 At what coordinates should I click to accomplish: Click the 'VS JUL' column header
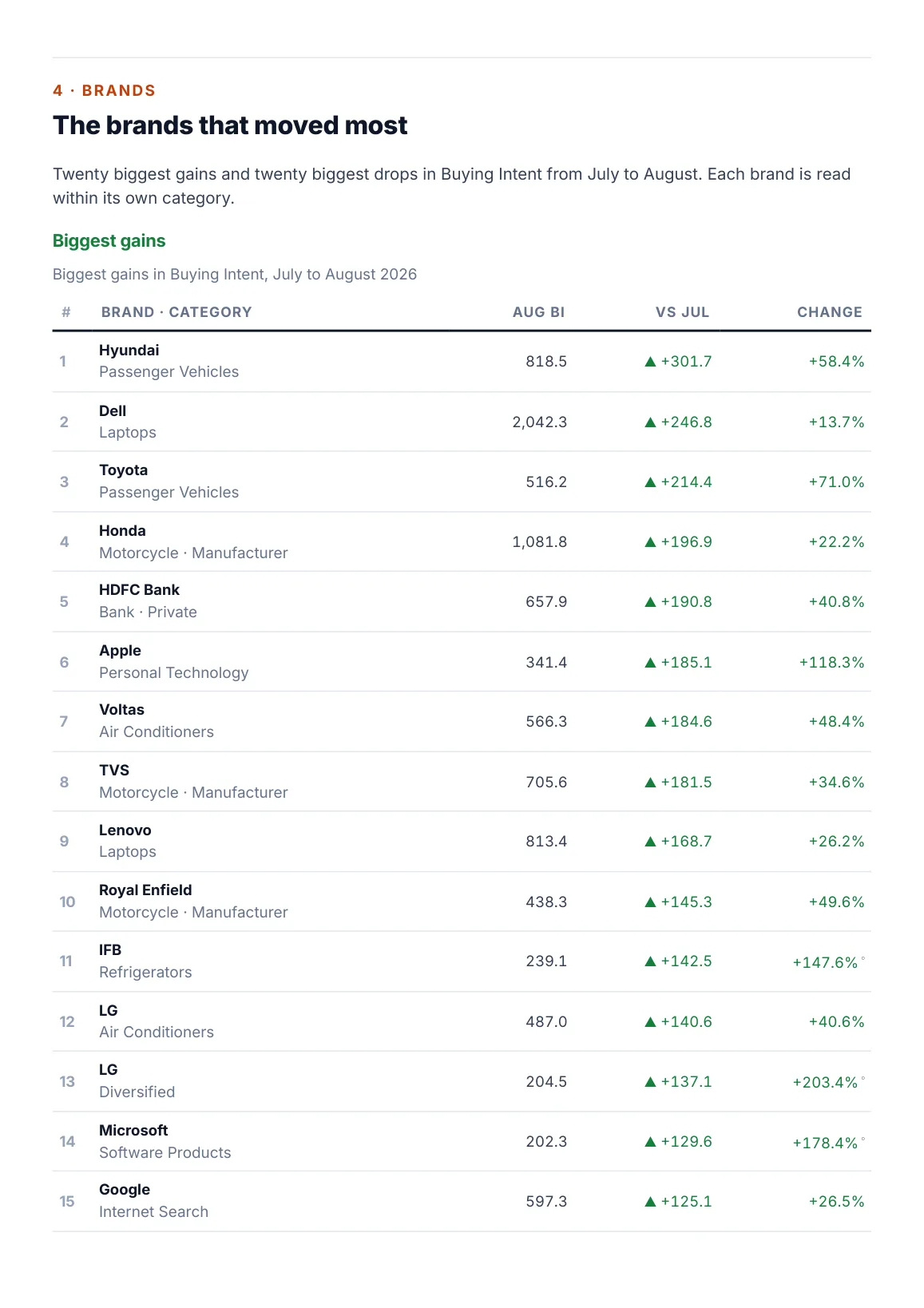click(x=683, y=312)
